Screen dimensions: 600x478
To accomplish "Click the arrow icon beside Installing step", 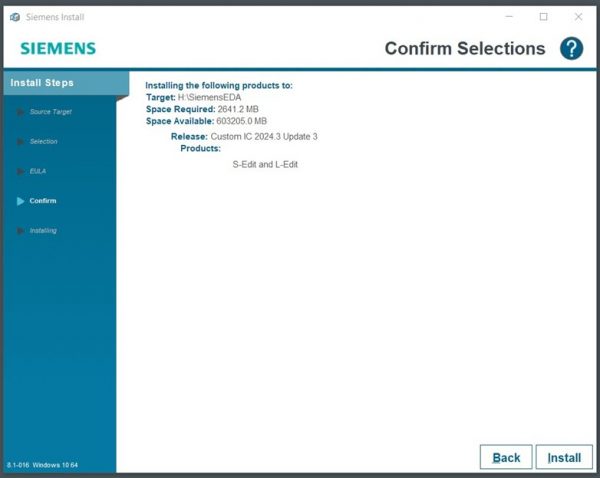I will coord(20,230).
